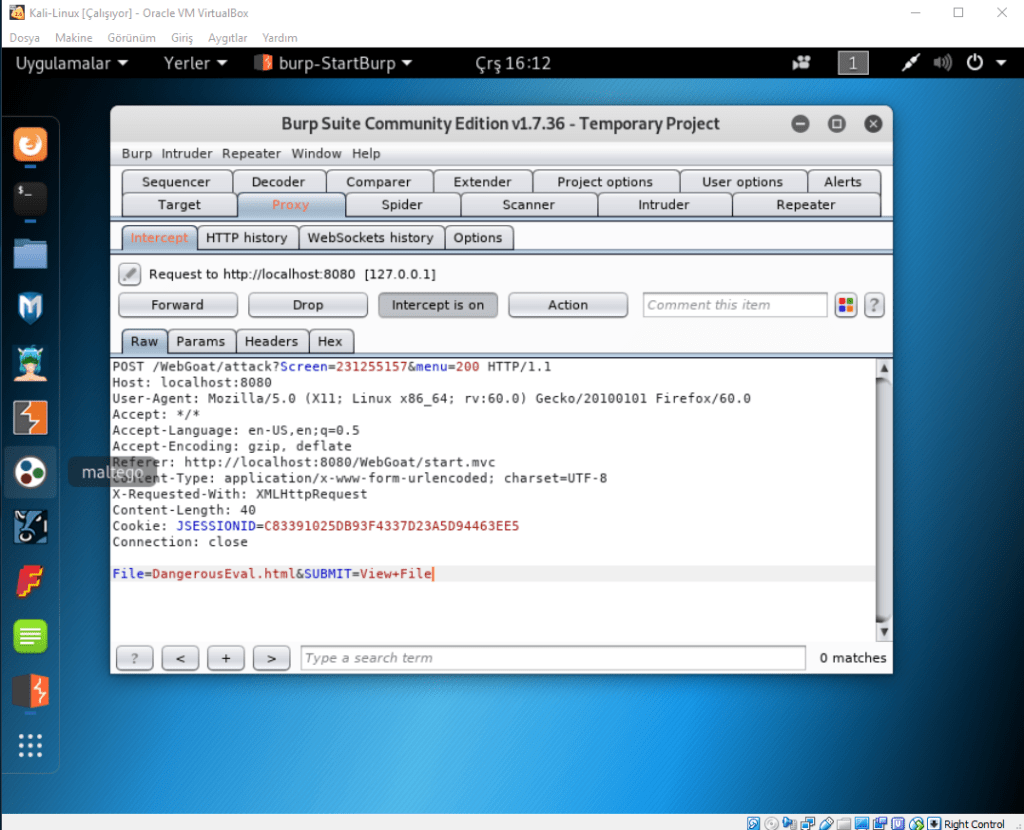Expand the Uygulamalar menu
The image size is (1024, 830).
click(x=71, y=63)
